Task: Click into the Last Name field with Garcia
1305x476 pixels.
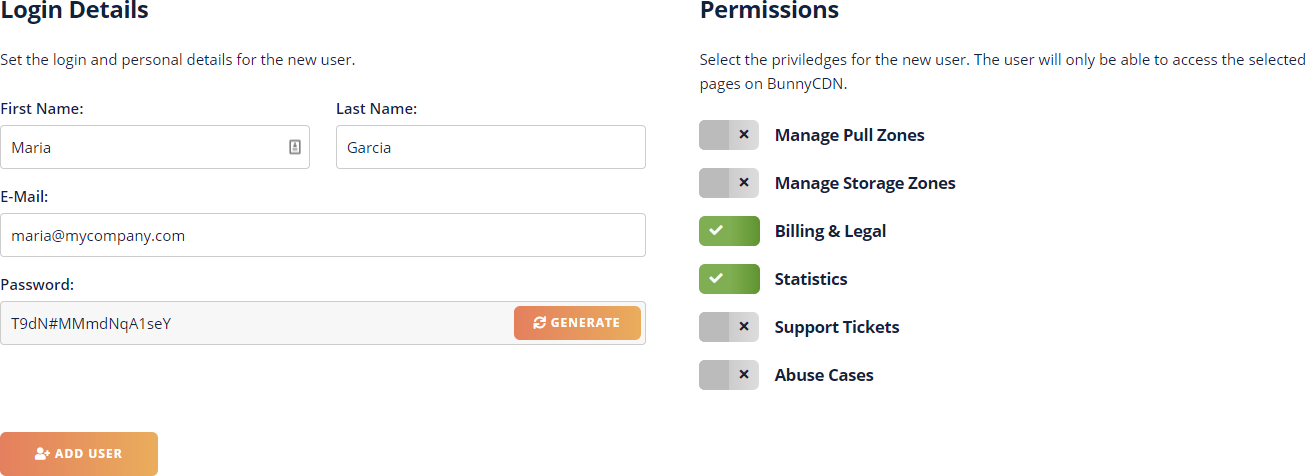Action: pos(491,147)
